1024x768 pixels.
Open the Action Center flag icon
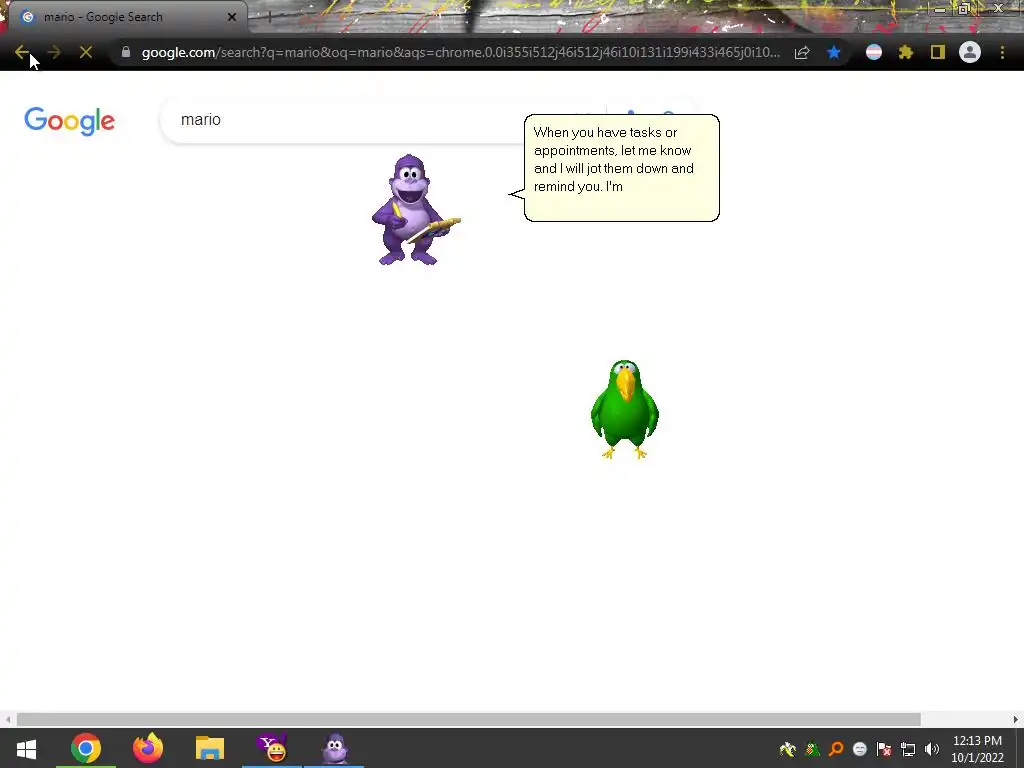pyautogui.click(x=884, y=749)
